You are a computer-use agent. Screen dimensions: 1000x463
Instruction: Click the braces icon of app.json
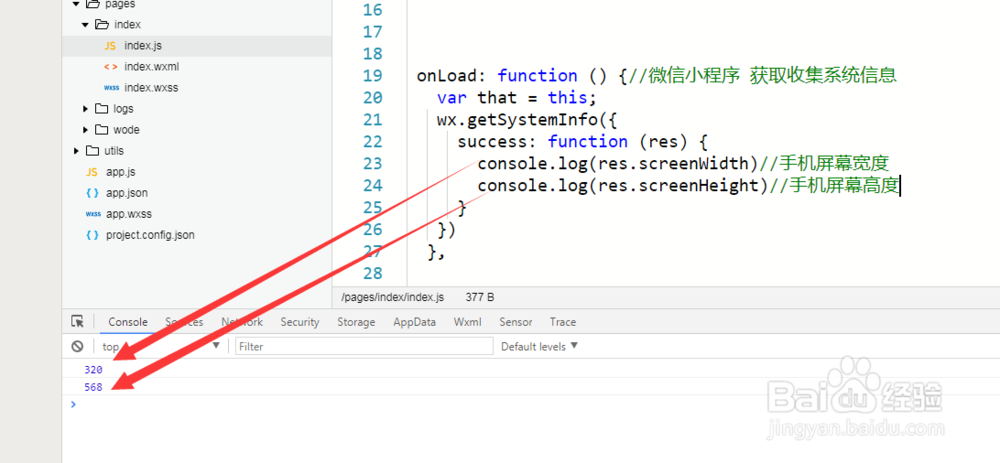(x=92, y=193)
